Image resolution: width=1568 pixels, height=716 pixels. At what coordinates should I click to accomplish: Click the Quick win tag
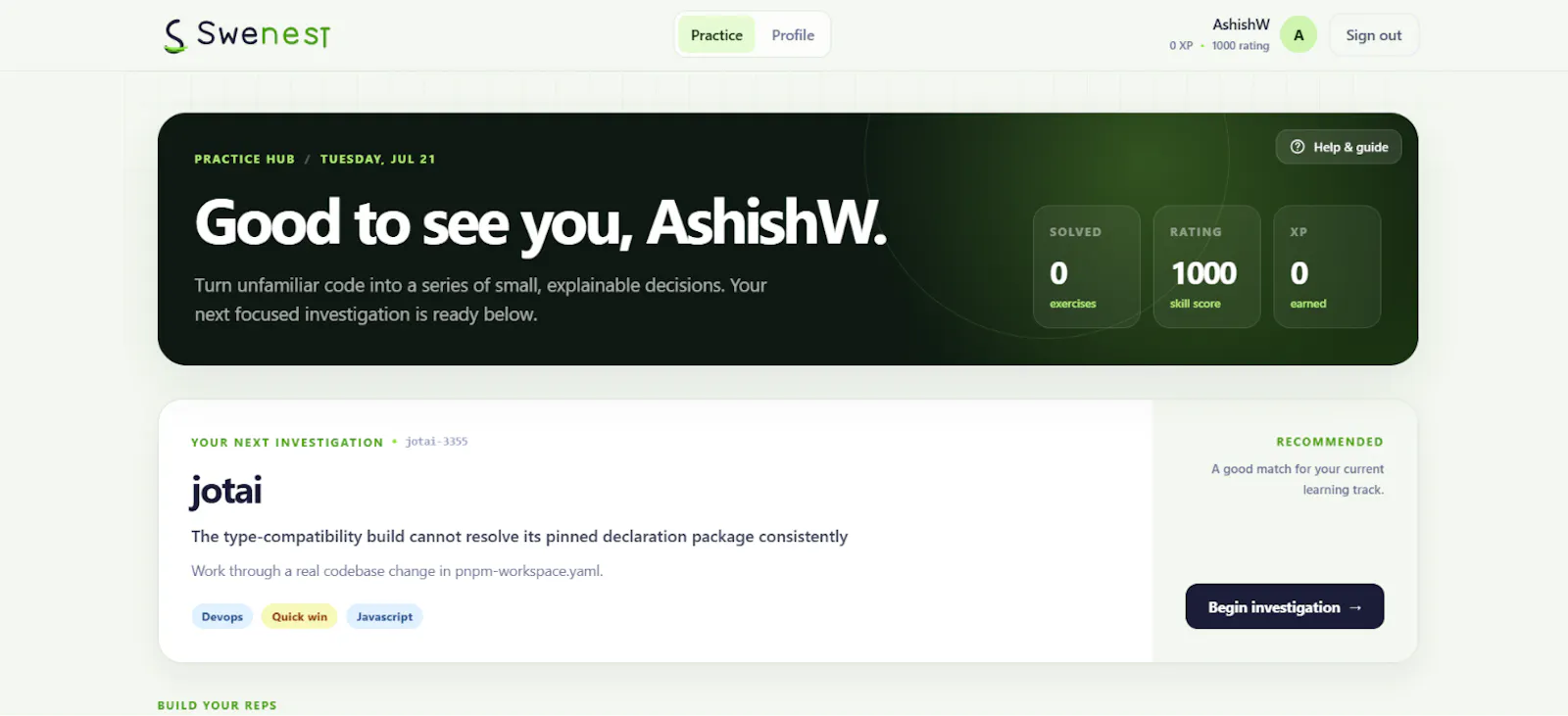300,617
